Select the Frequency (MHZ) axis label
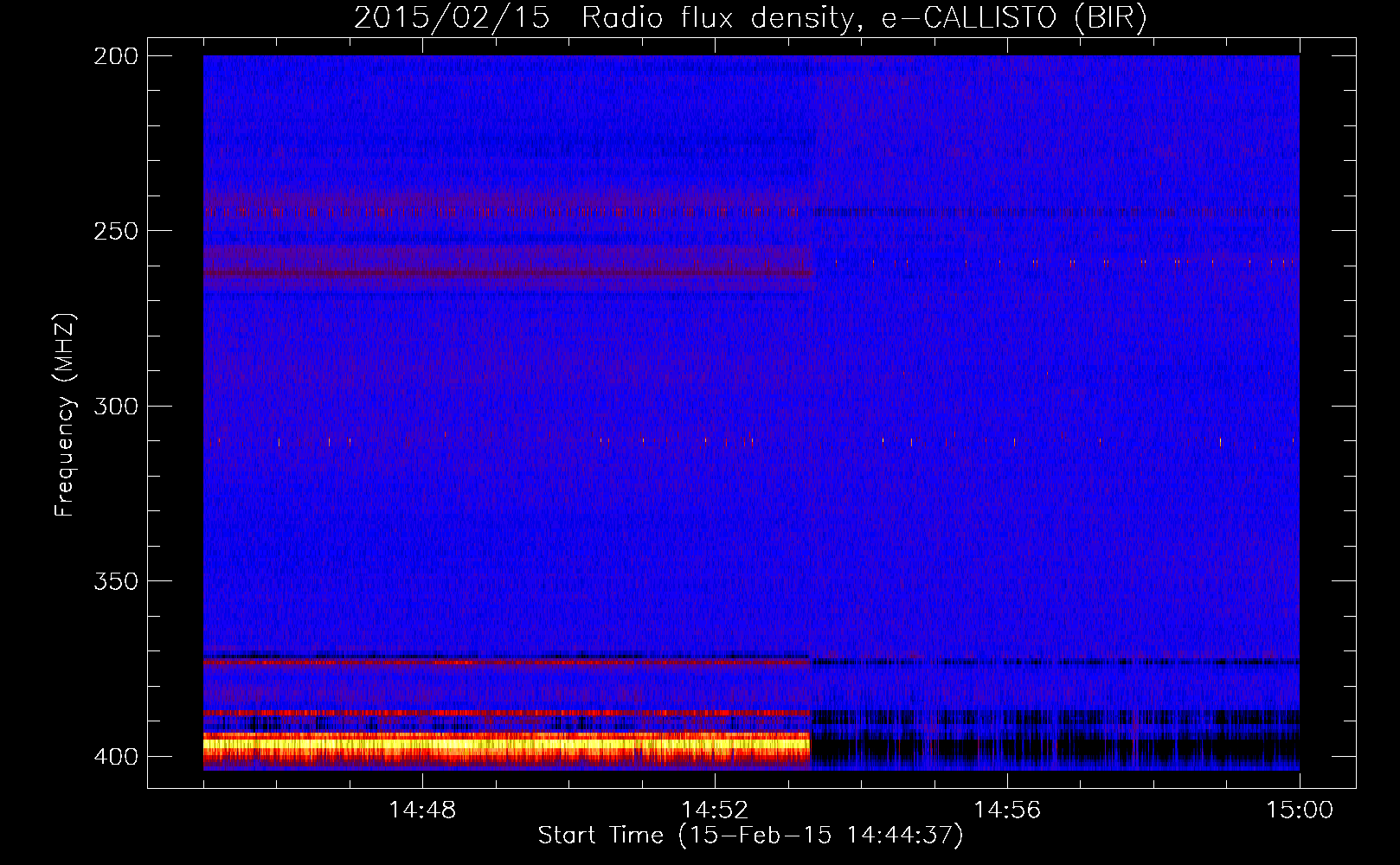The image size is (1400, 865). pos(65,415)
